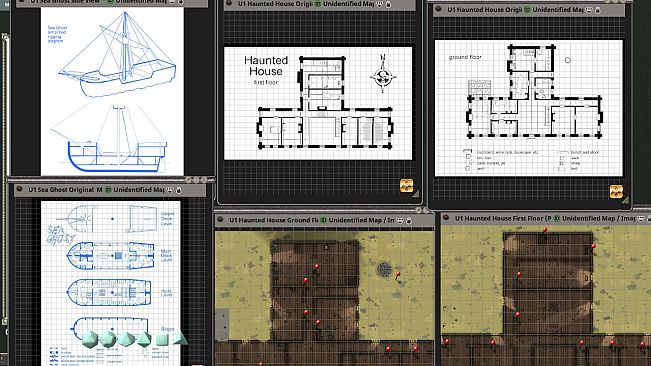Toggle lock on U1 Sea Ghost Original window

point(179,190)
